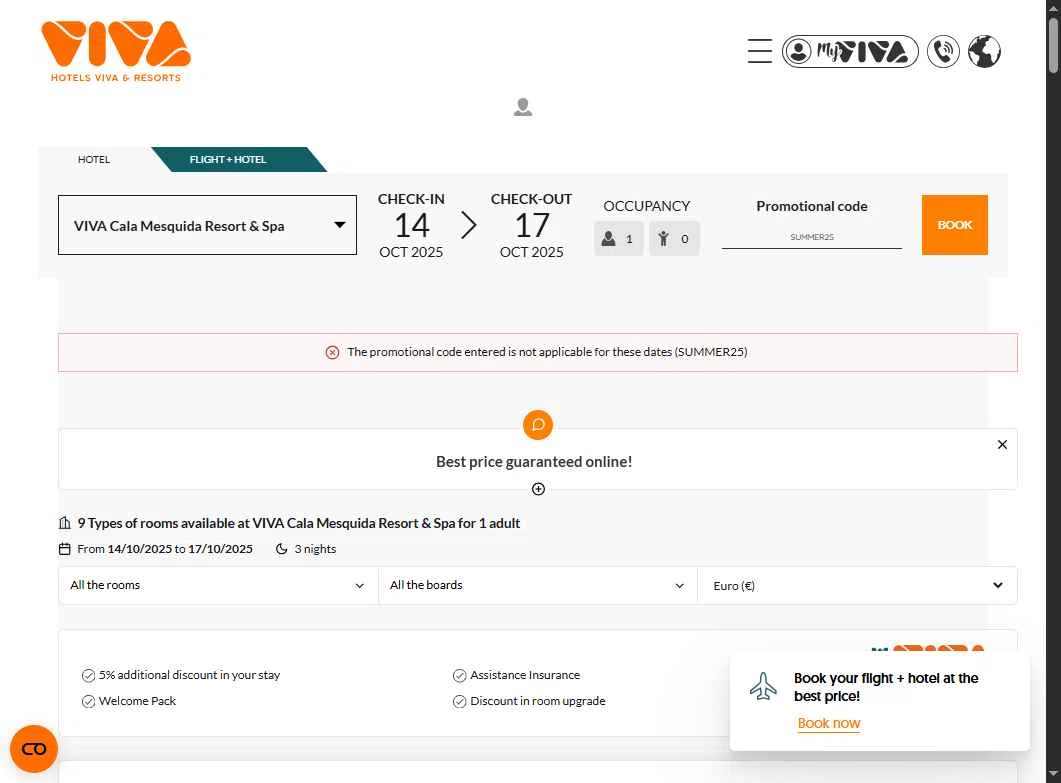Click the scrollbar down arrow
Viewport: 1061px width, 783px height.
pyautogui.click(x=1053, y=774)
